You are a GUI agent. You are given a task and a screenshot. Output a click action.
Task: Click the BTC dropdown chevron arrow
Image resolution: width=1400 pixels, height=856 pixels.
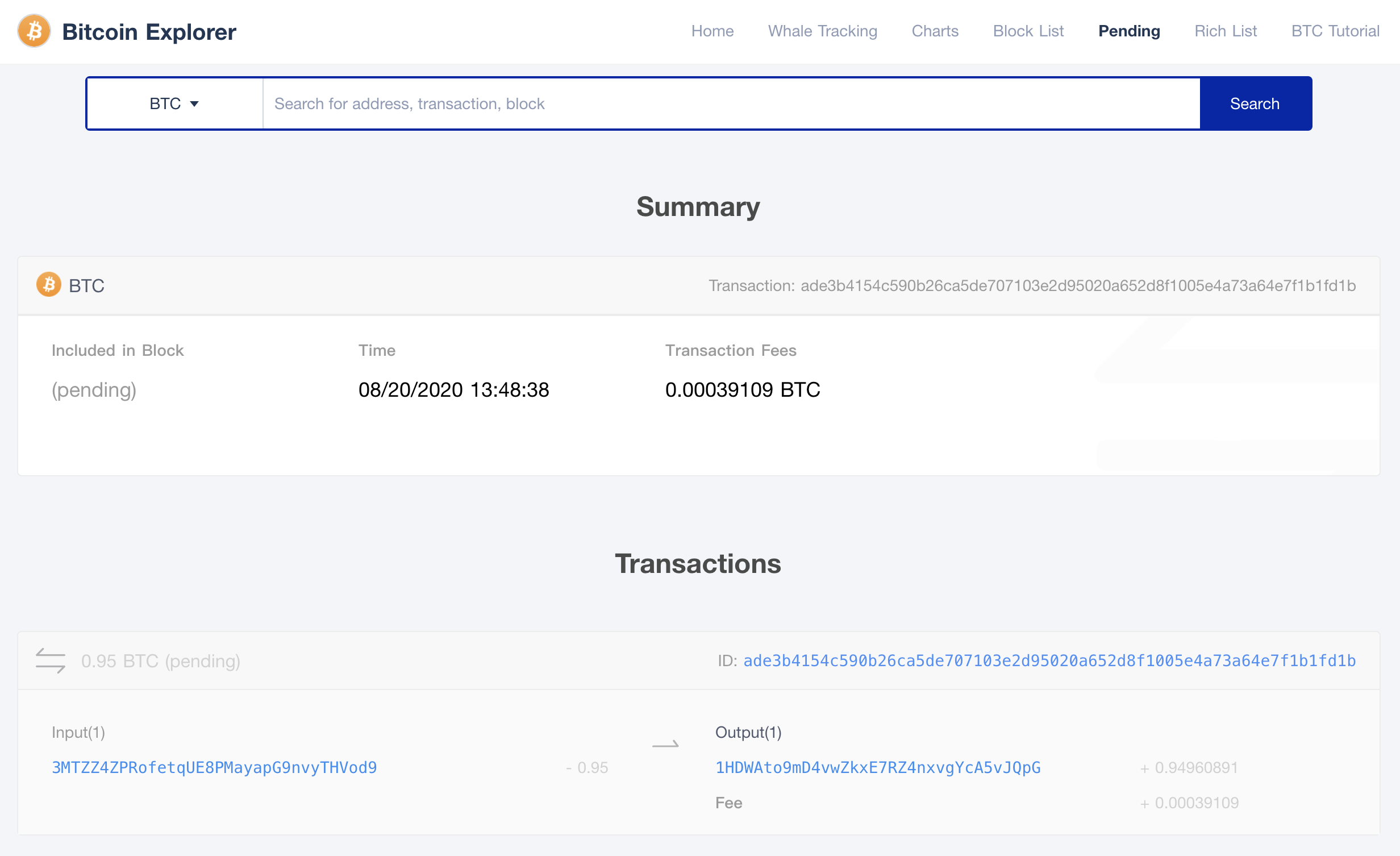(x=197, y=104)
